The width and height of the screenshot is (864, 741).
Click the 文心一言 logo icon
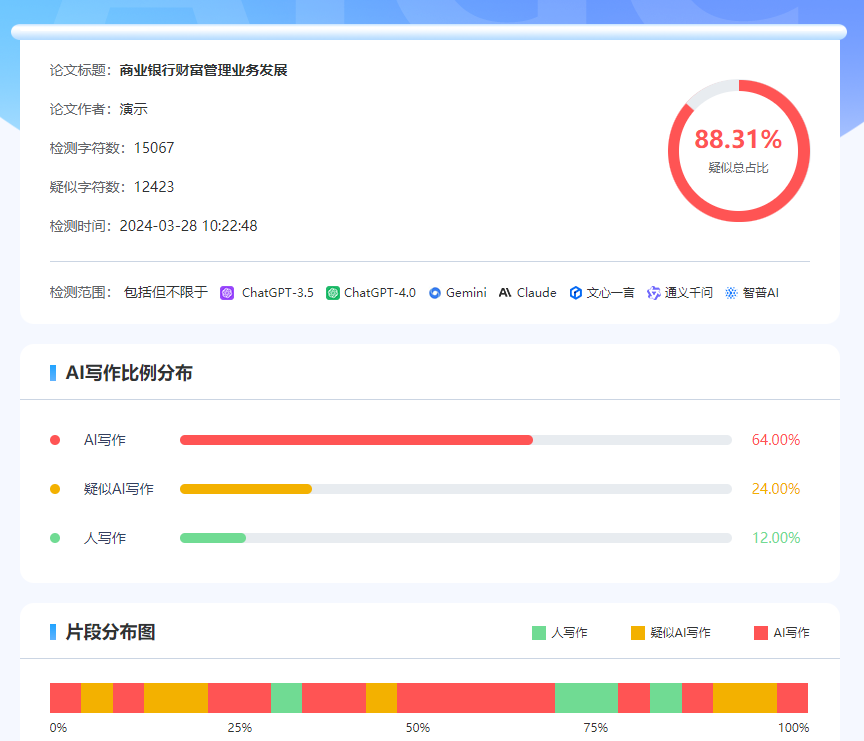(x=576, y=293)
